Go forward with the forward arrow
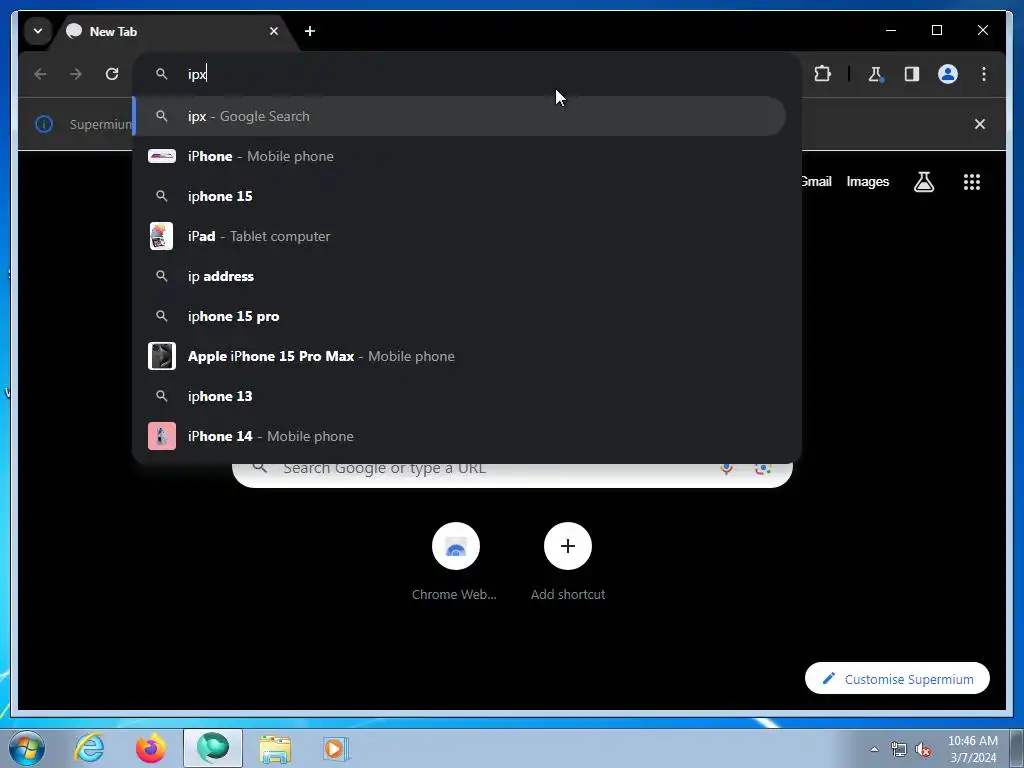1024x768 pixels. click(76, 74)
